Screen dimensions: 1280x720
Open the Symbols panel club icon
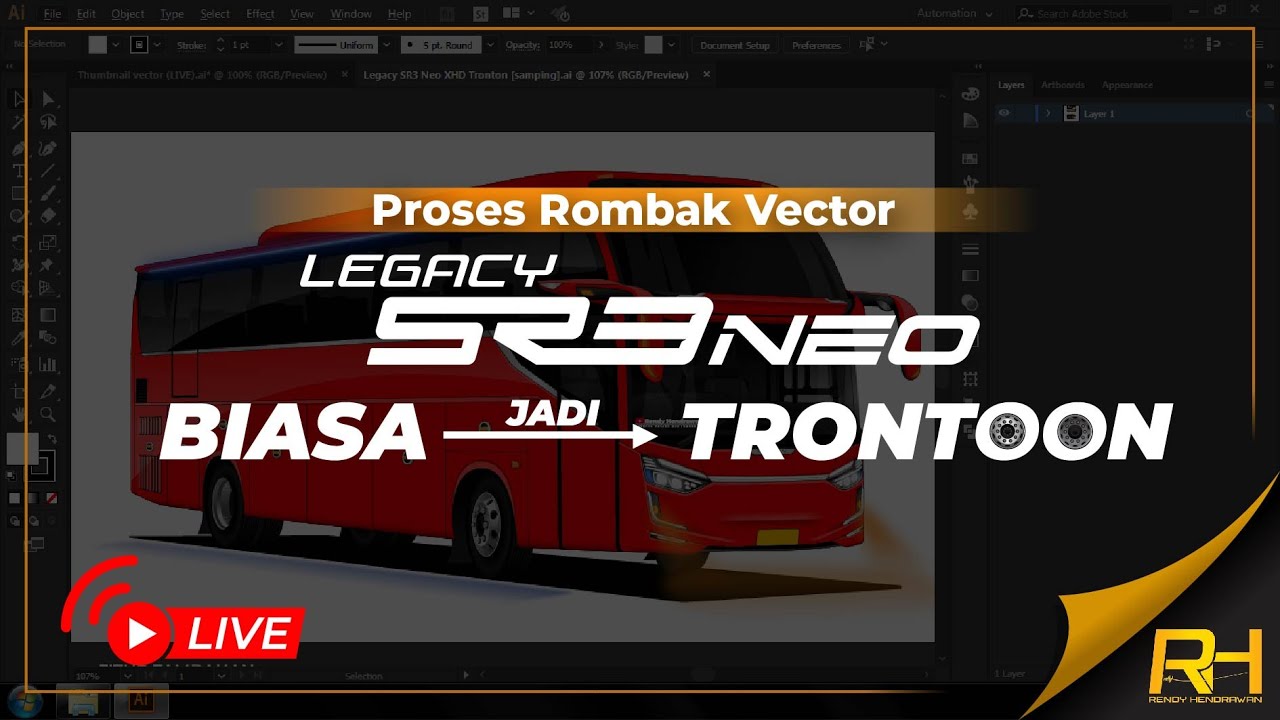[970, 211]
